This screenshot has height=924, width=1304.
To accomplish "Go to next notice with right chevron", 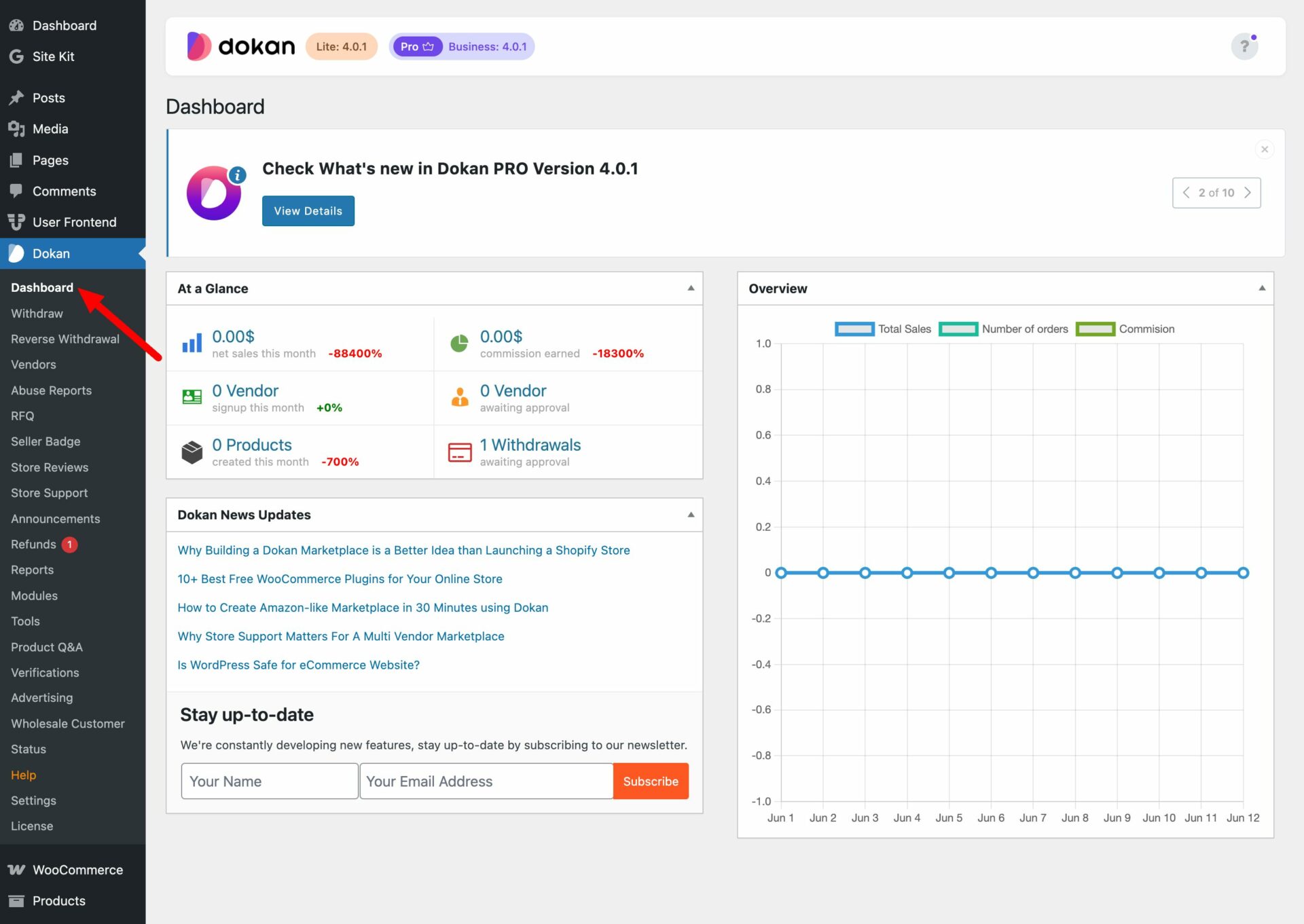I will [x=1248, y=193].
